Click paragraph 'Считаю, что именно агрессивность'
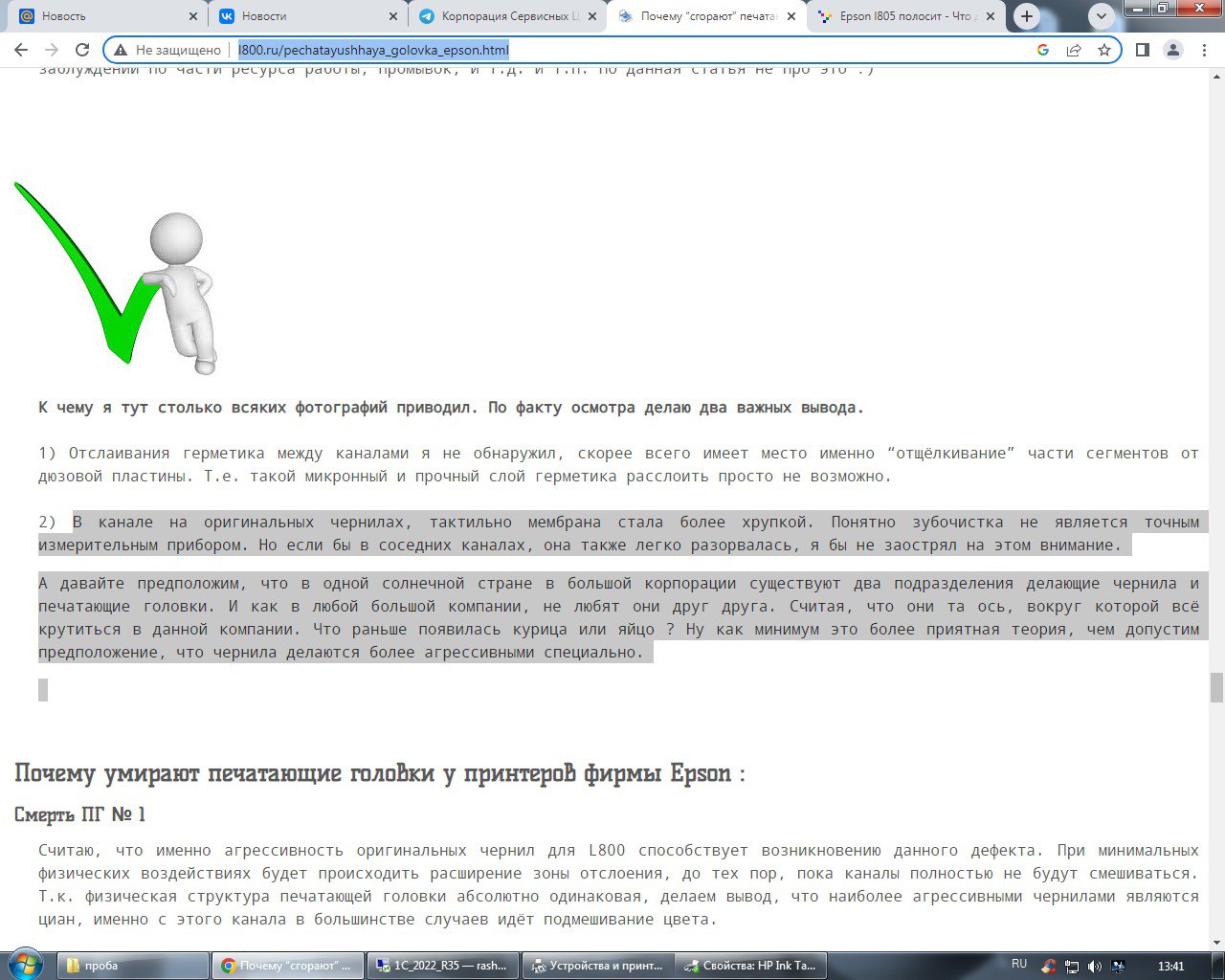1225x980 pixels. pos(618,884)
